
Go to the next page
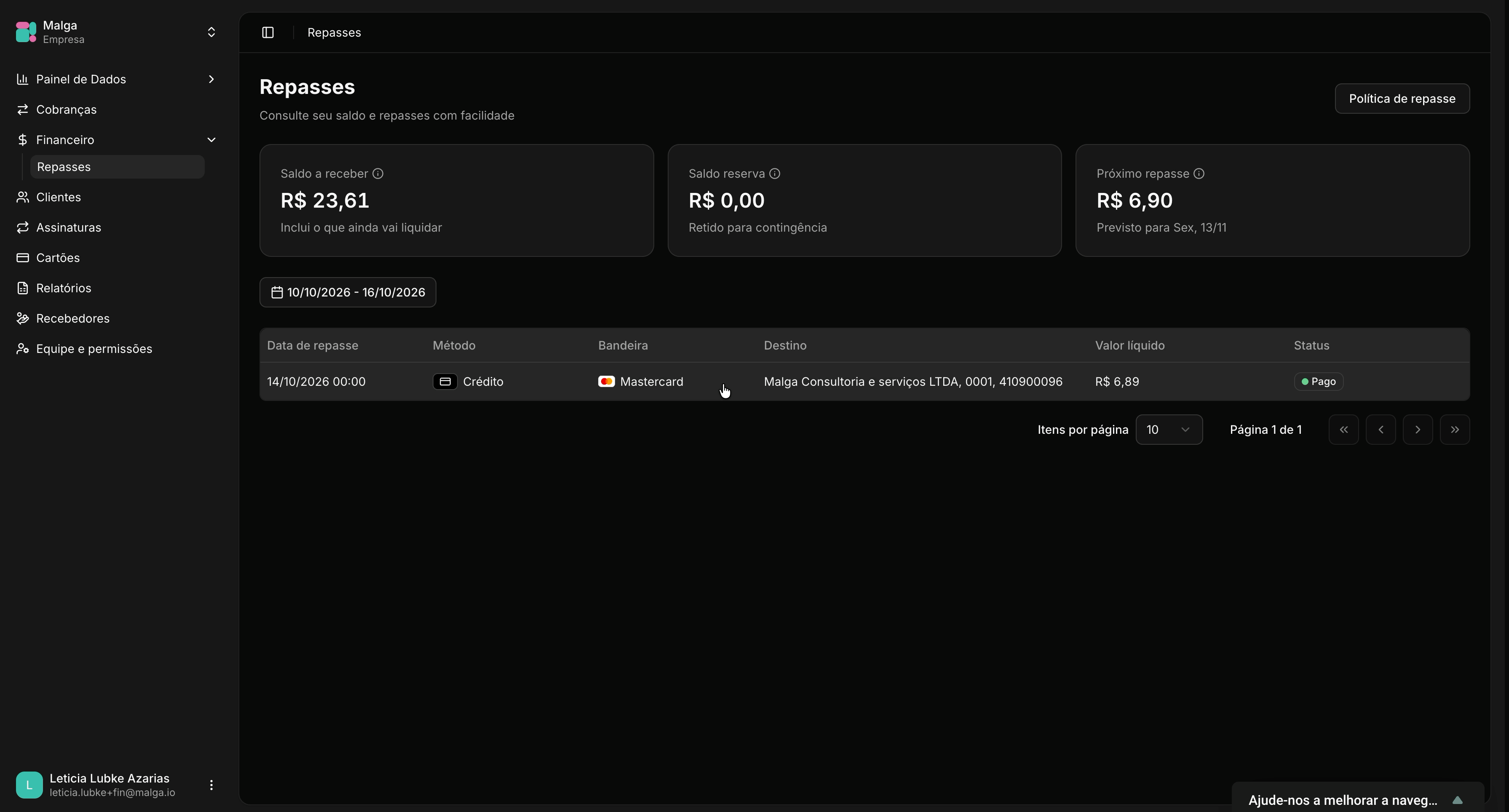[1418, 430]
